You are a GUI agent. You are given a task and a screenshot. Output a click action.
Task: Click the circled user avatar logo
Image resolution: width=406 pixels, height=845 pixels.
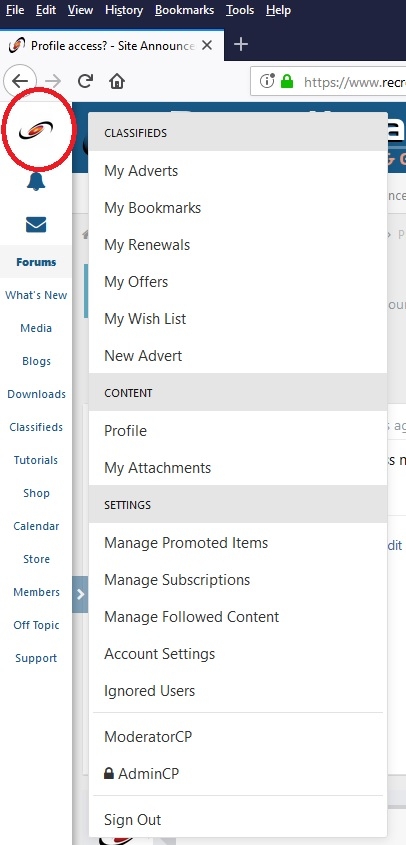[36, 130]
